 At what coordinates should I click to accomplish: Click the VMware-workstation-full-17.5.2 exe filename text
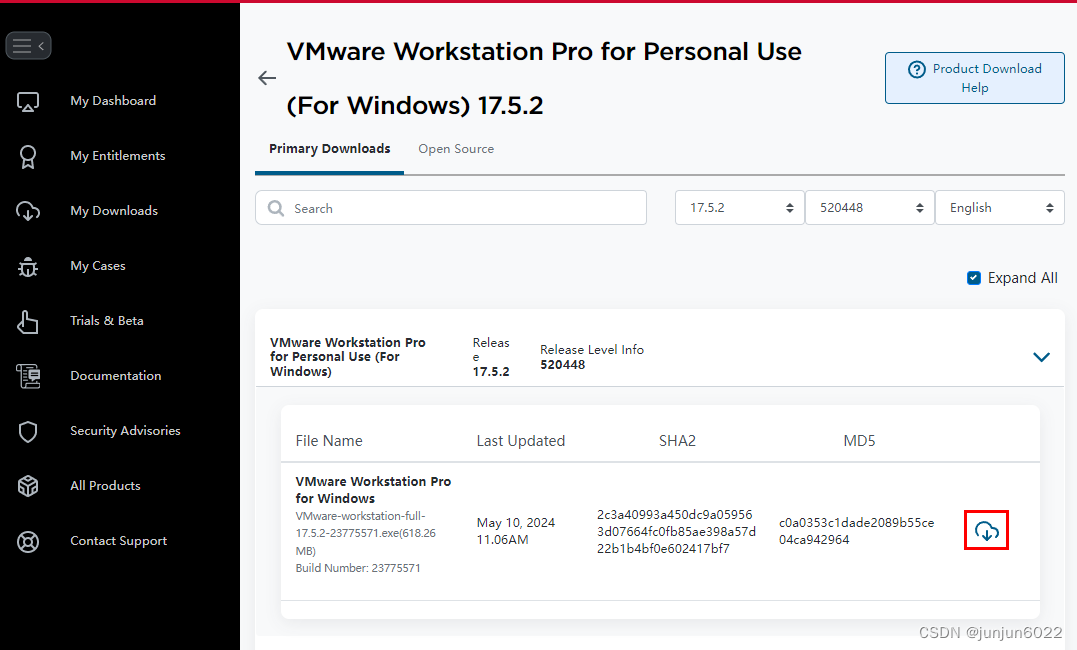(x=365, y=533)
